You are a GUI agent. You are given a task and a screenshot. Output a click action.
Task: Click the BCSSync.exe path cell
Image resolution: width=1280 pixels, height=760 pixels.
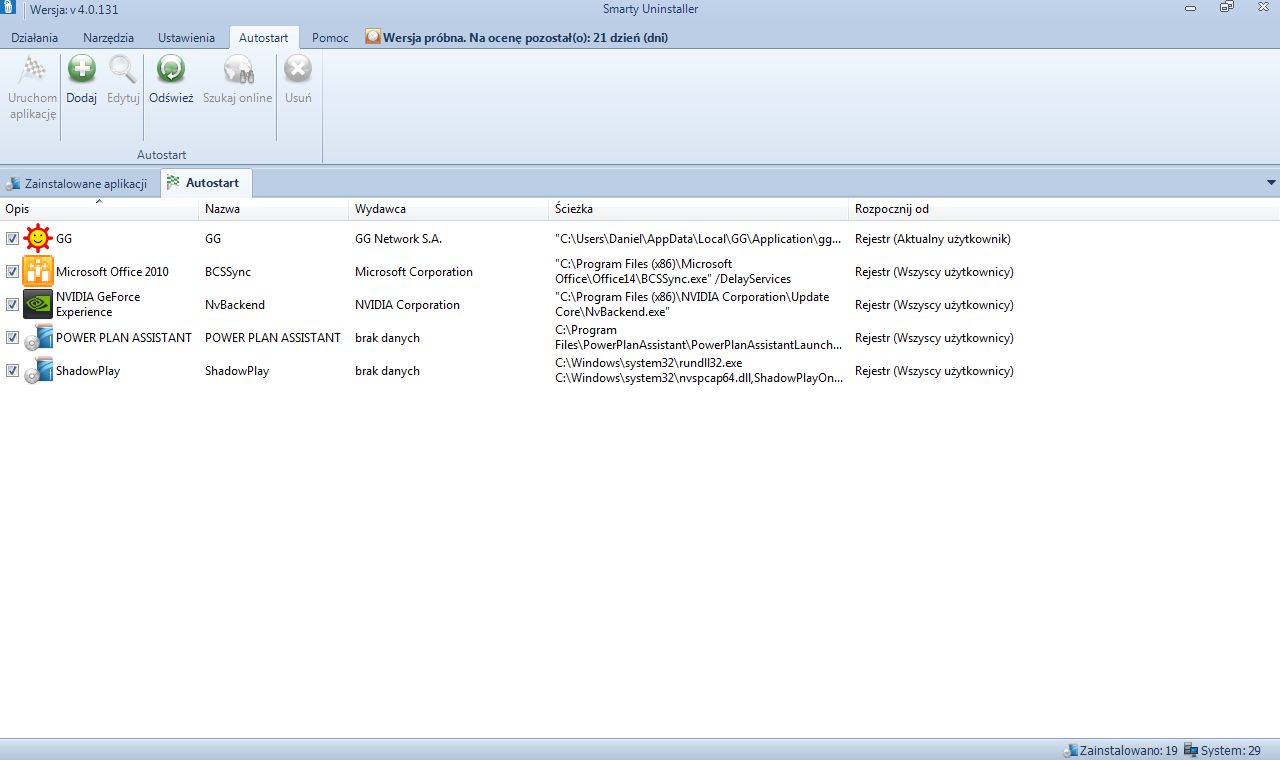[x=673, y=272]
